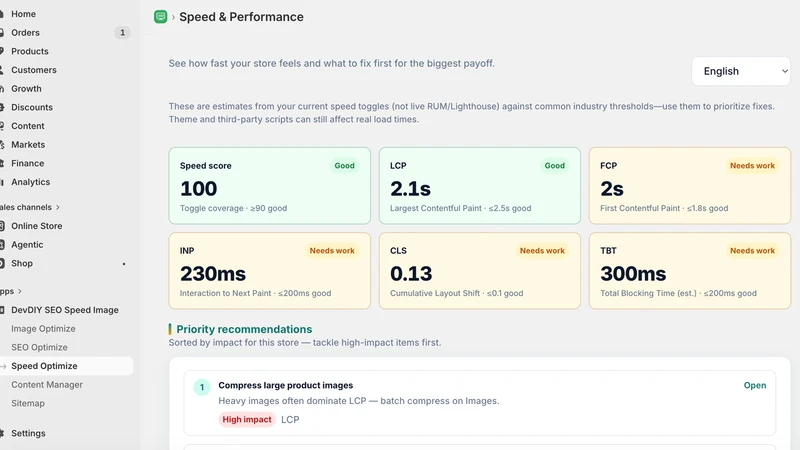
Task: Click the Priority recommendations heading
Action: point(244,329)
